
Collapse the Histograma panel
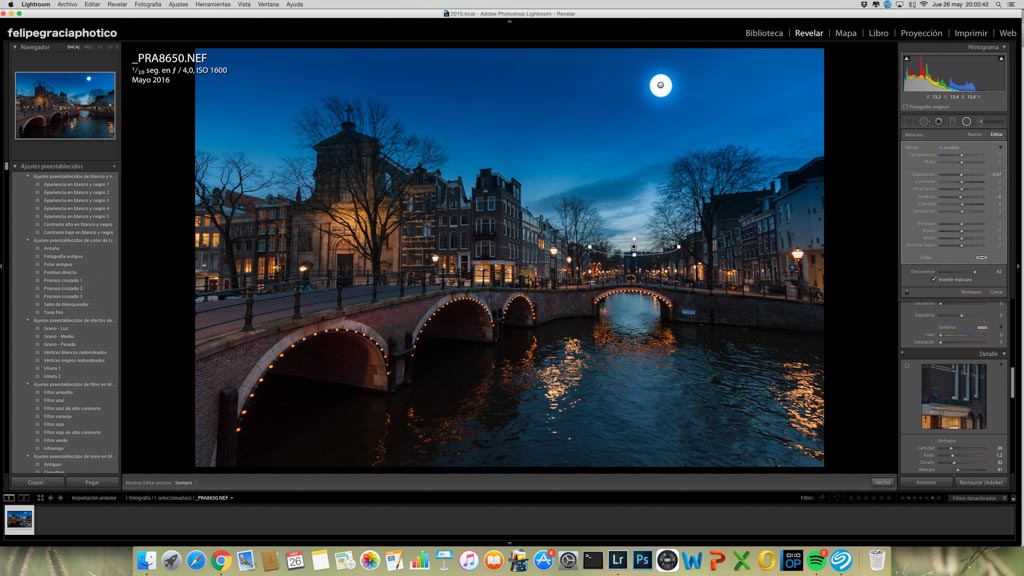[1003, 47]
